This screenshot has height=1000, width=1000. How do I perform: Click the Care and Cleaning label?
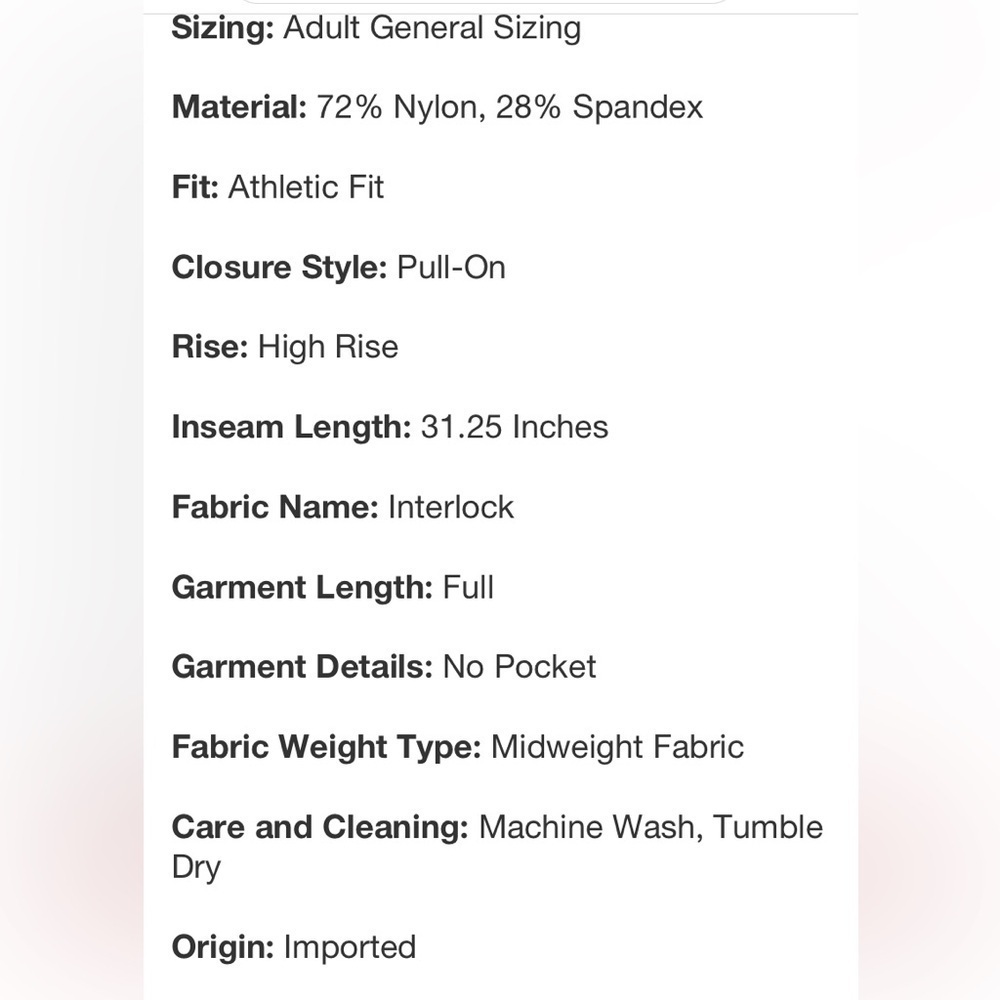pos(320,828)
